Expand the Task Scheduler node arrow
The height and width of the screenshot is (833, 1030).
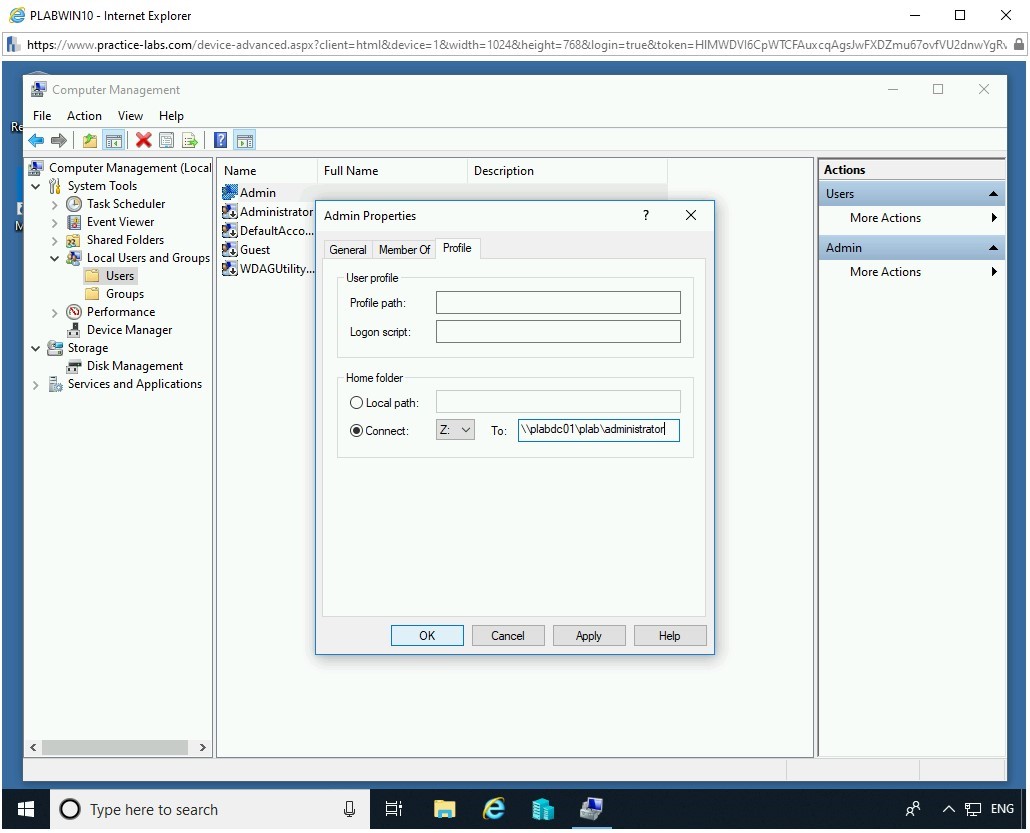click(x=55, y=204)
